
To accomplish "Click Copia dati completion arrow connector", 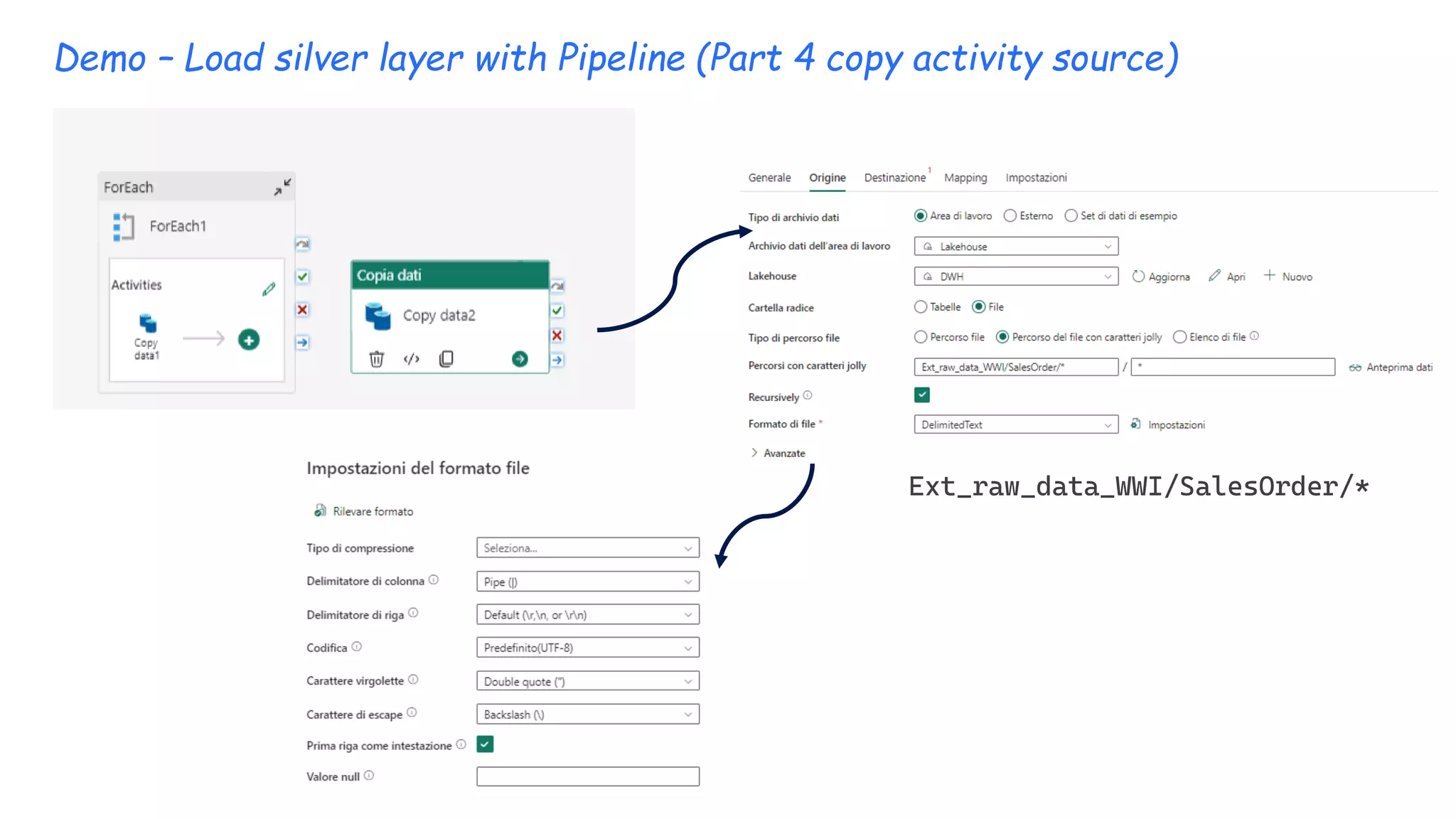I will [557, 360].
